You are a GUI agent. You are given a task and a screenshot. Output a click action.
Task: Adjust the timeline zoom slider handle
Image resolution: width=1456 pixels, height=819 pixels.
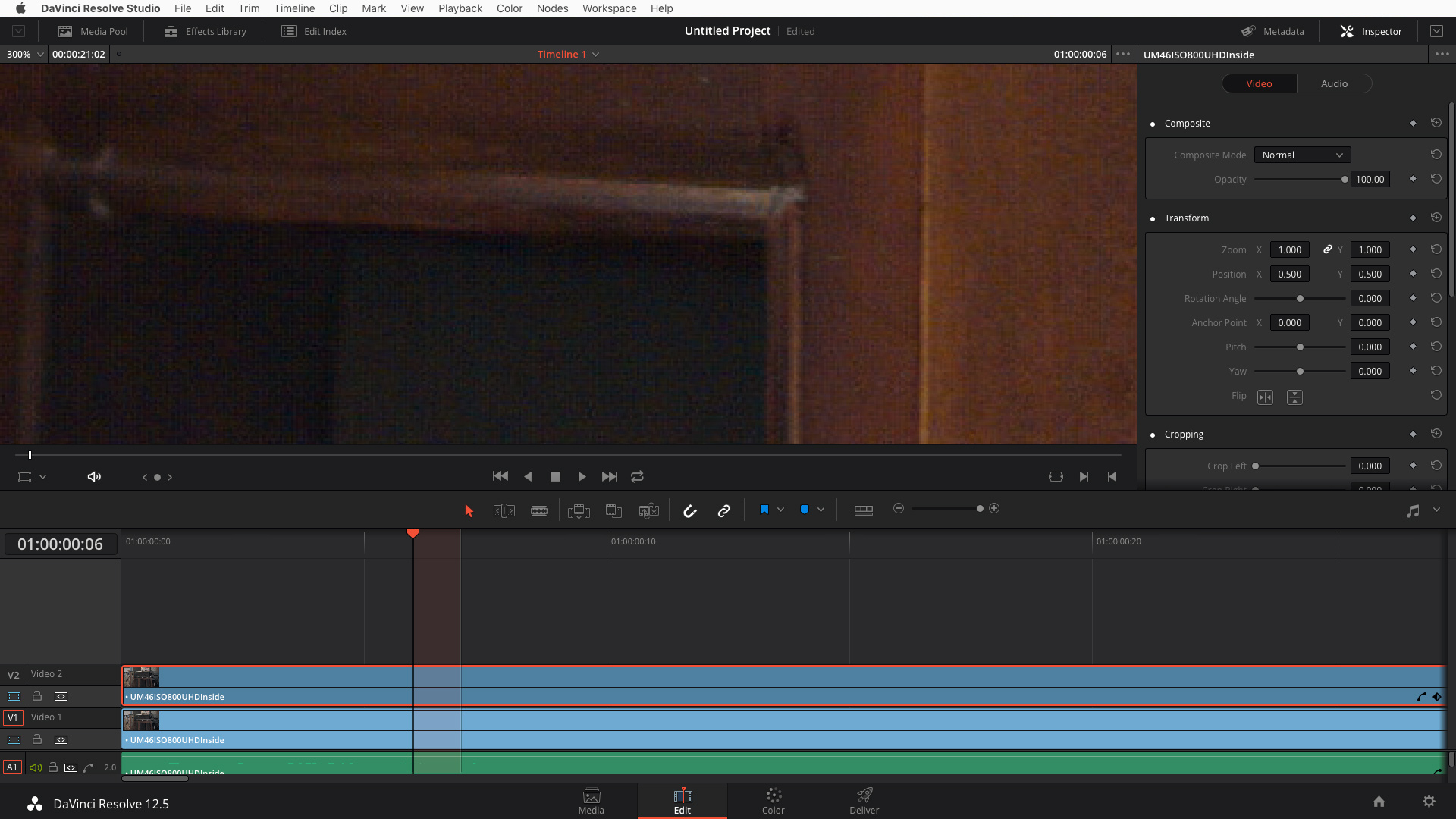tap(980, 508)
